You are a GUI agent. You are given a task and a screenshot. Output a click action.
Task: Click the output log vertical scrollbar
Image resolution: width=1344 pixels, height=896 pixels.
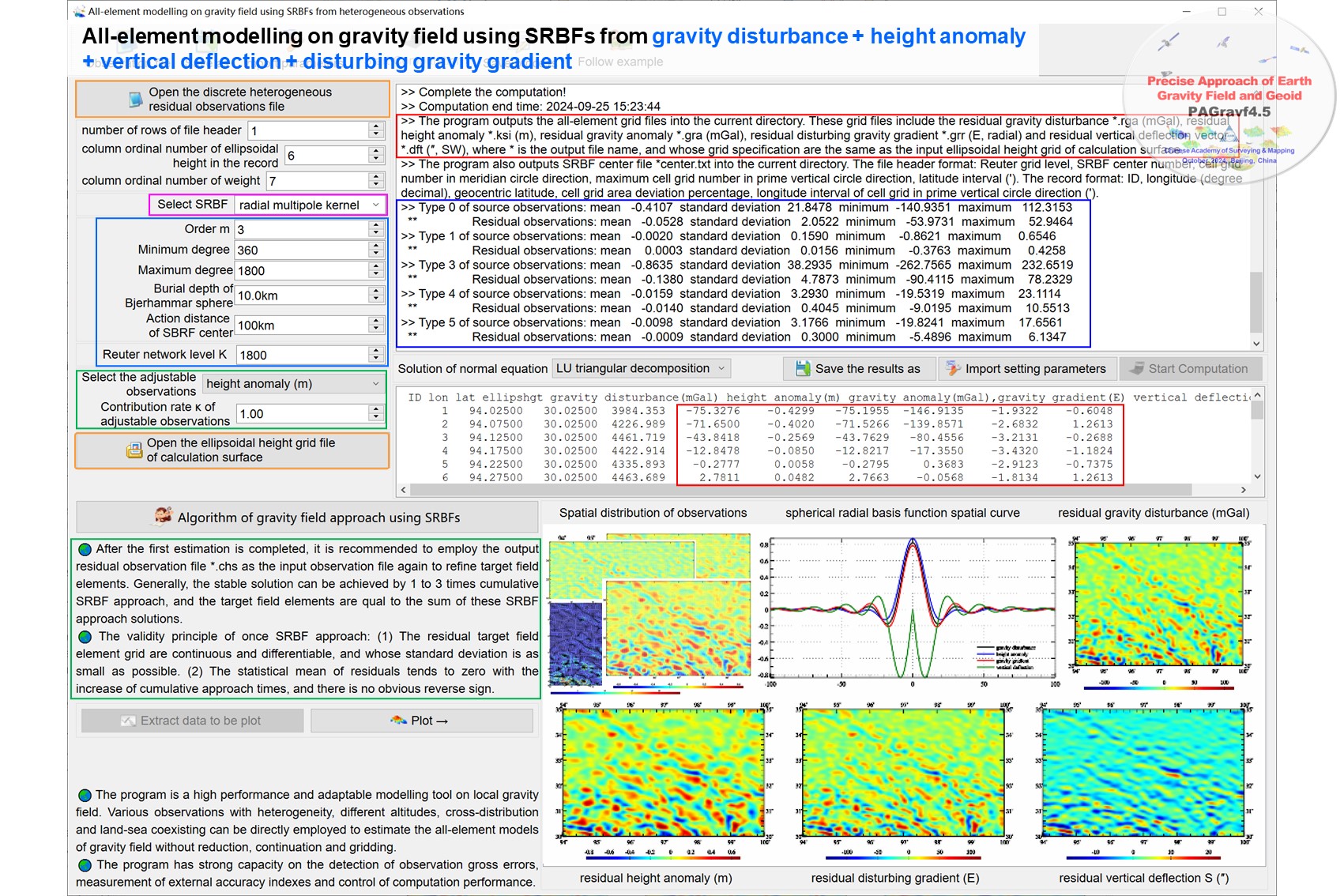tap(1256, 303)
